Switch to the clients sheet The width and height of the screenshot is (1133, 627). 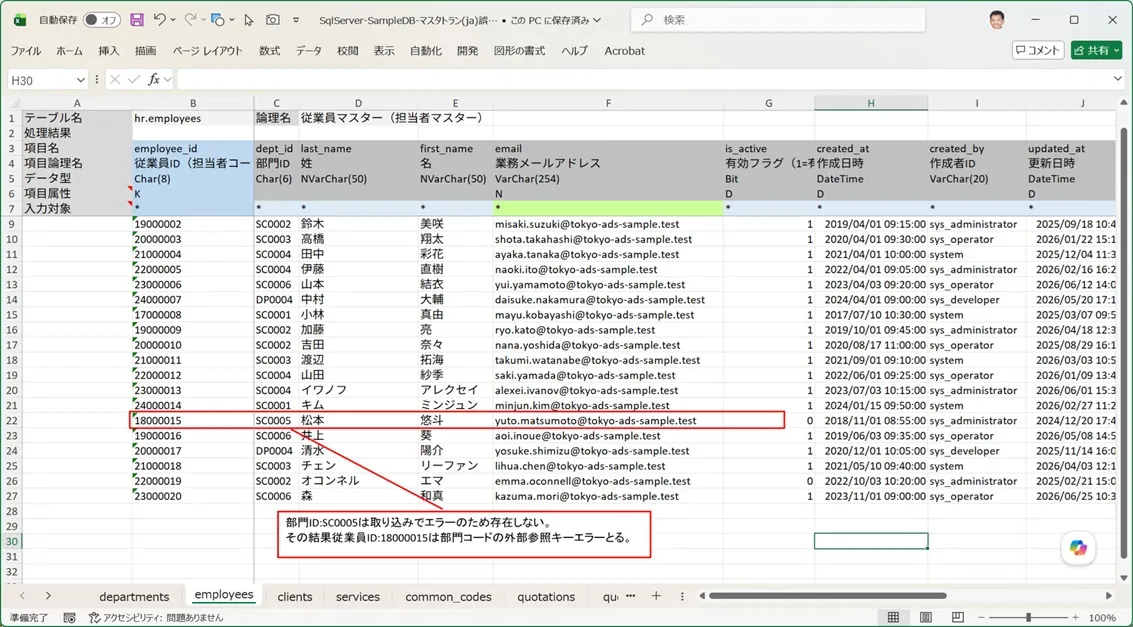[295, 597]
